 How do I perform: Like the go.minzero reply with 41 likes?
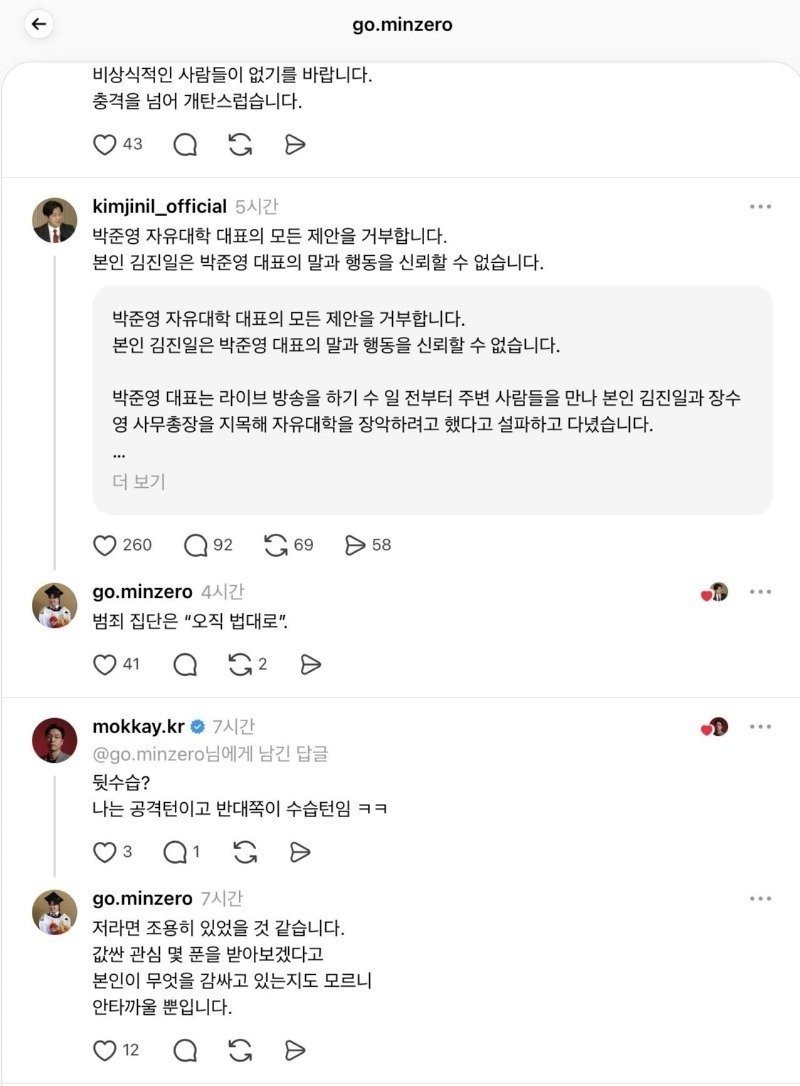coord(105,664)
